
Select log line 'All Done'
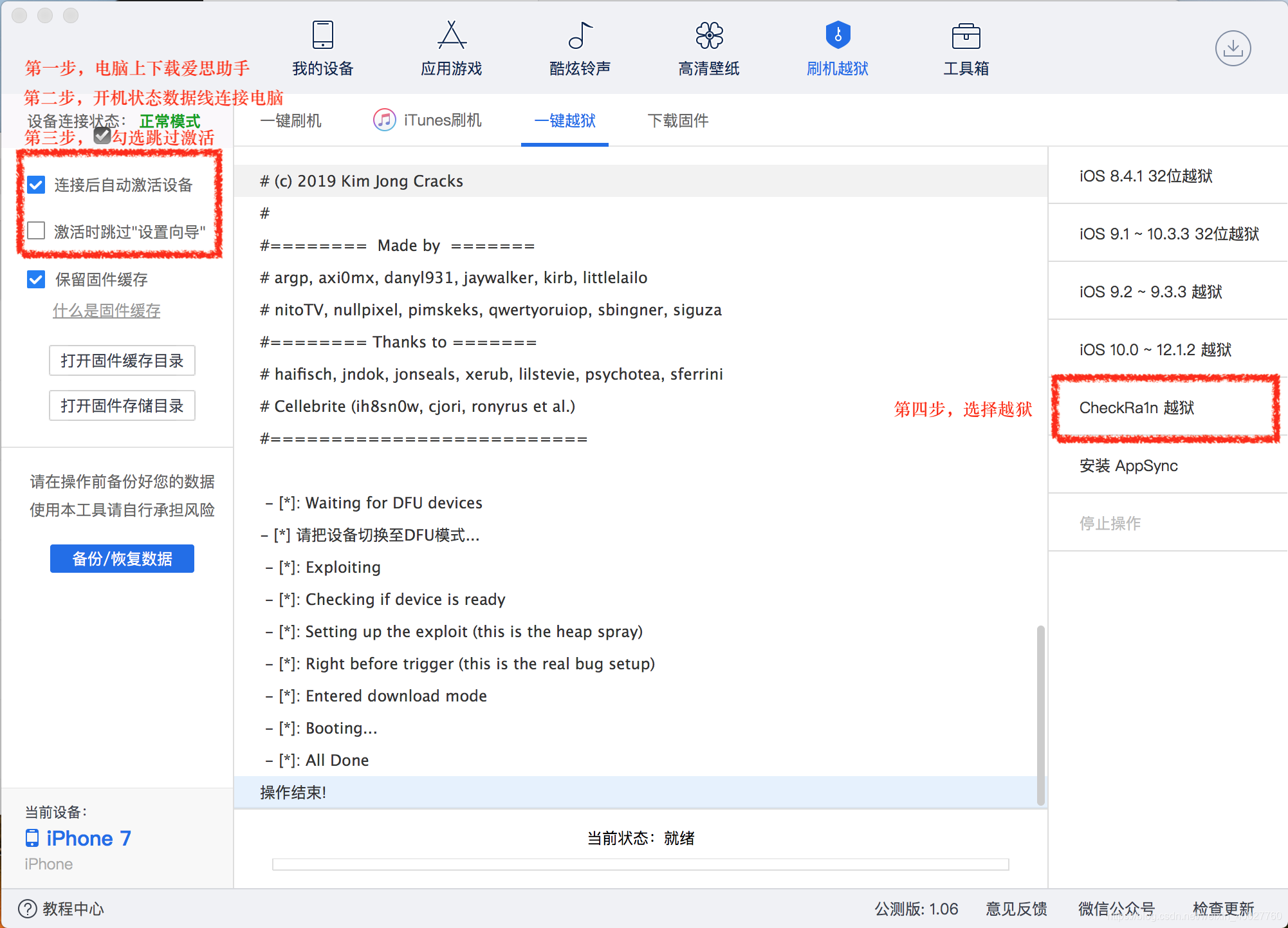pyautogui.click(x=641, y=760)
